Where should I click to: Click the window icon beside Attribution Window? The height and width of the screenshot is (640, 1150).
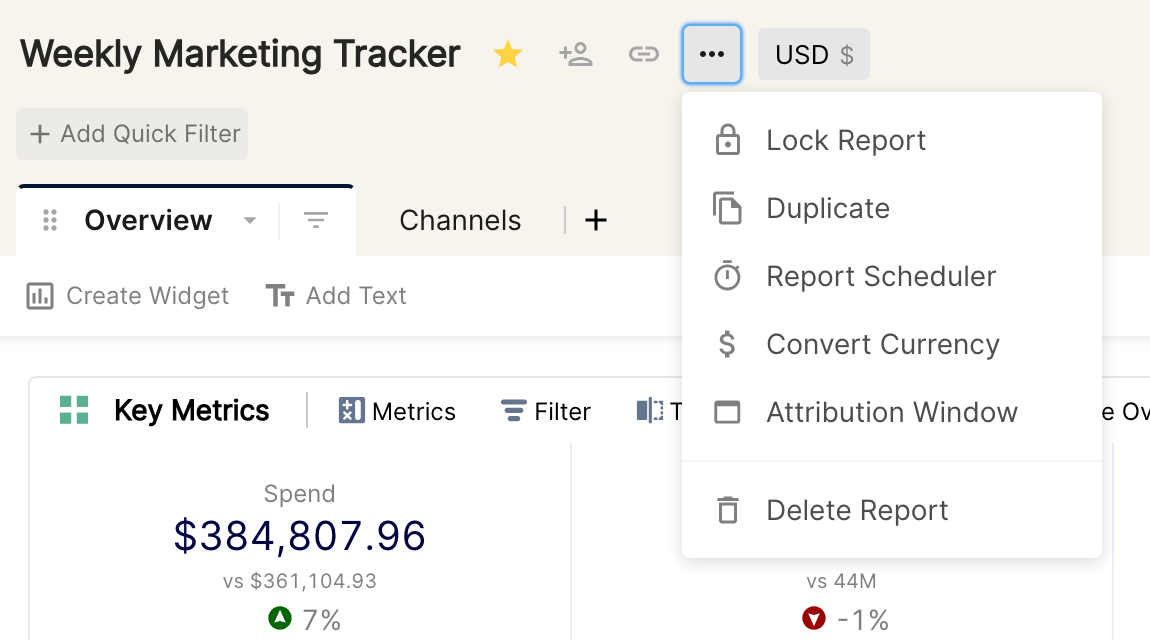coord(728,412)
